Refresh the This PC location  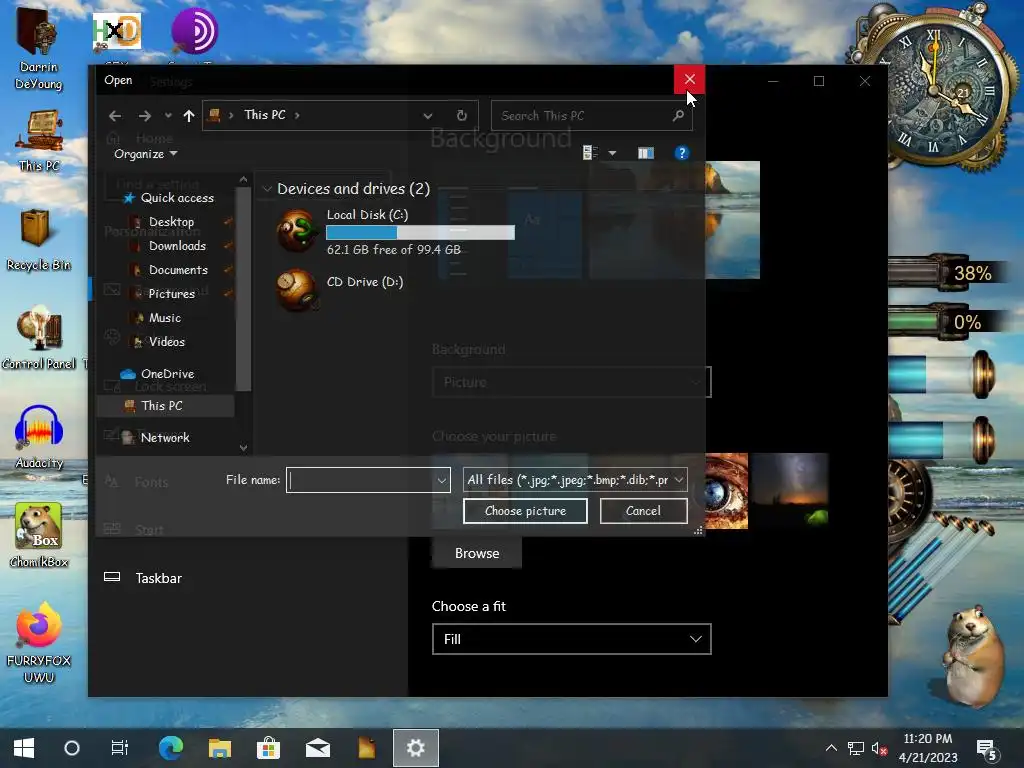(x=462, y=116)
